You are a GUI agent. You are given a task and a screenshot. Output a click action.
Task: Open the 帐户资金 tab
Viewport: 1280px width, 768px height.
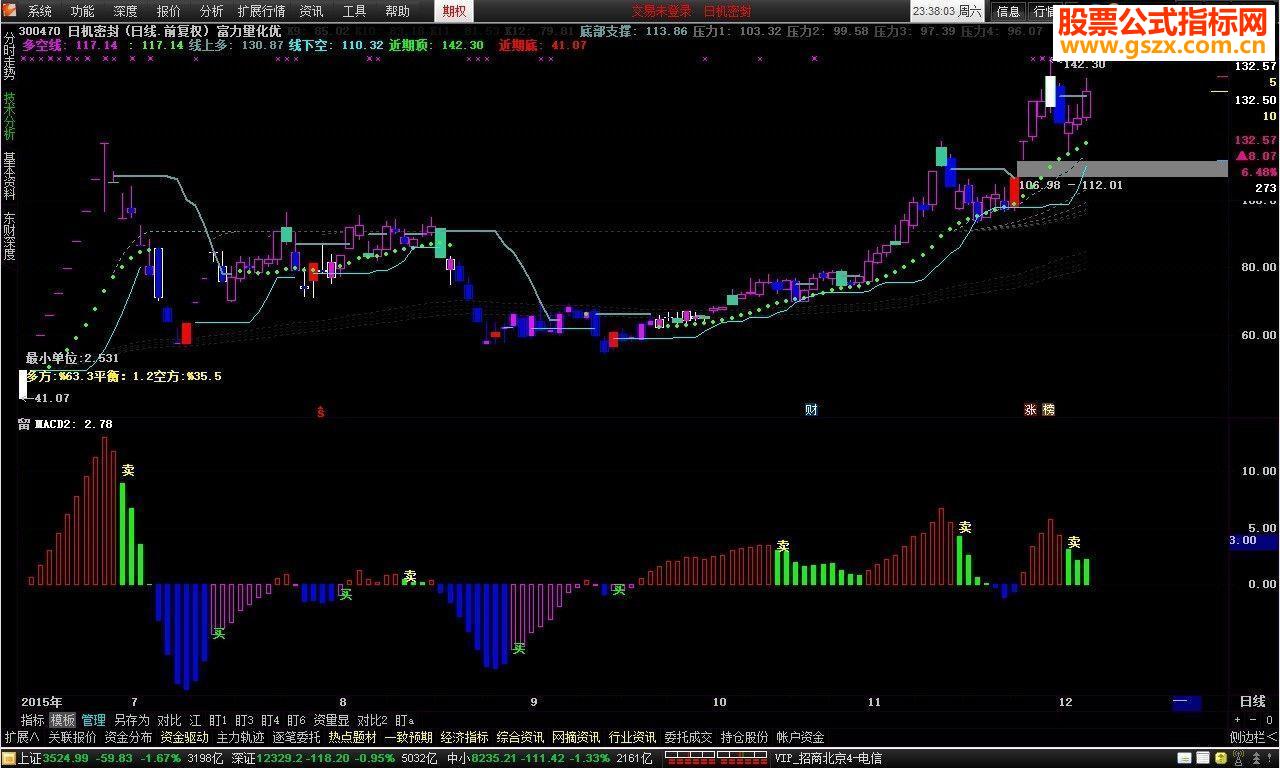[800, 737]
